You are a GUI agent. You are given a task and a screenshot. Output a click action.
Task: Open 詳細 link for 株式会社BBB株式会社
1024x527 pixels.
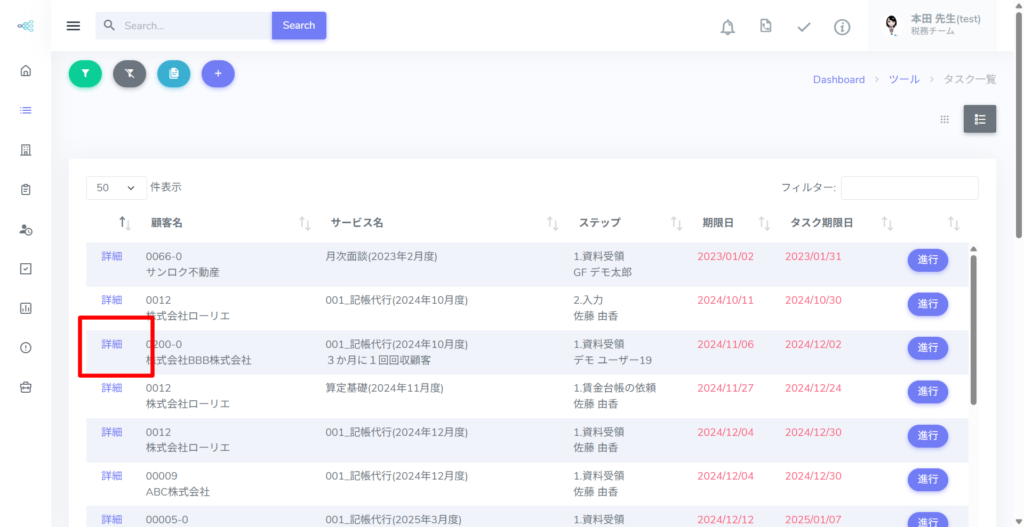(x=111, y=344)
